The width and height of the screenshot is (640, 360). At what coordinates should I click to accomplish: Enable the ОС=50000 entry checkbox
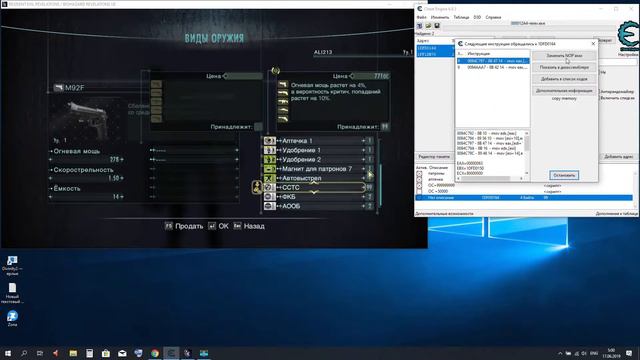[419, 191]
